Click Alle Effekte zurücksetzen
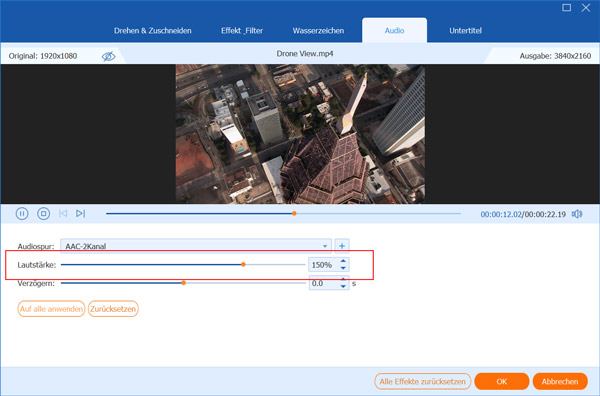Image resolution: width=600 pixels, height=396 pixels. click(422, 381)
